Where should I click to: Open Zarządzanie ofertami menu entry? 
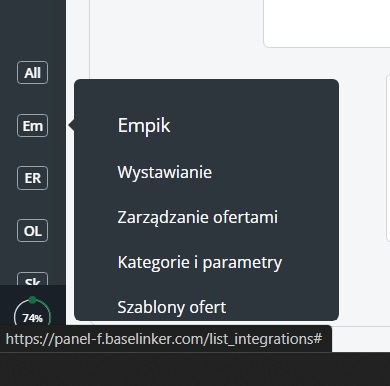(x=197, y=217)
